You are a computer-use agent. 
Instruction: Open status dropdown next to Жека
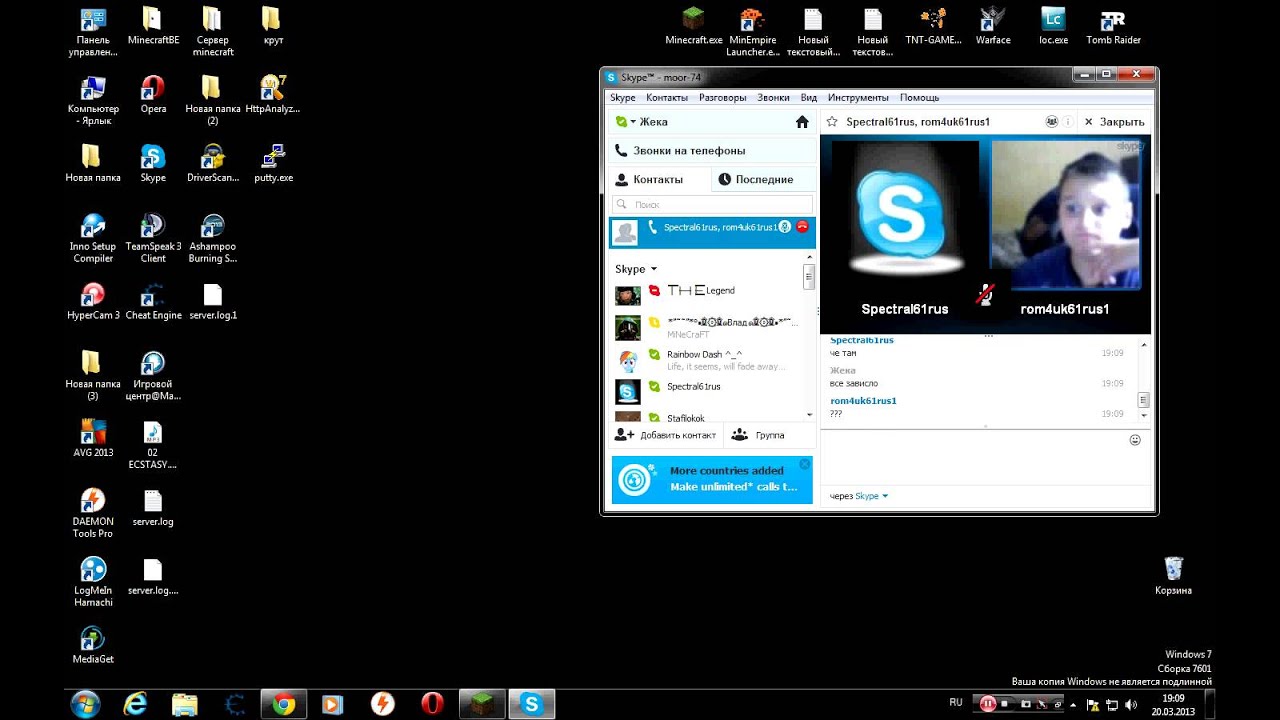[x=626, y=122]
